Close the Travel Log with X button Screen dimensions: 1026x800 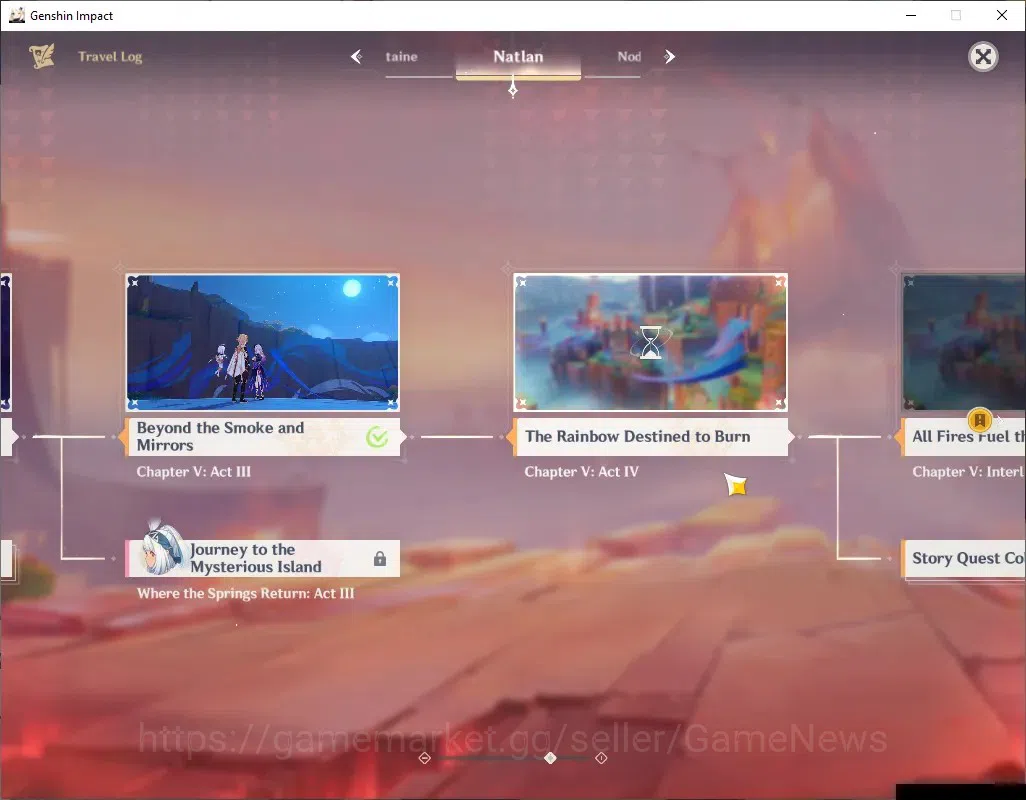pyautogui.click(x=983, y=57)
